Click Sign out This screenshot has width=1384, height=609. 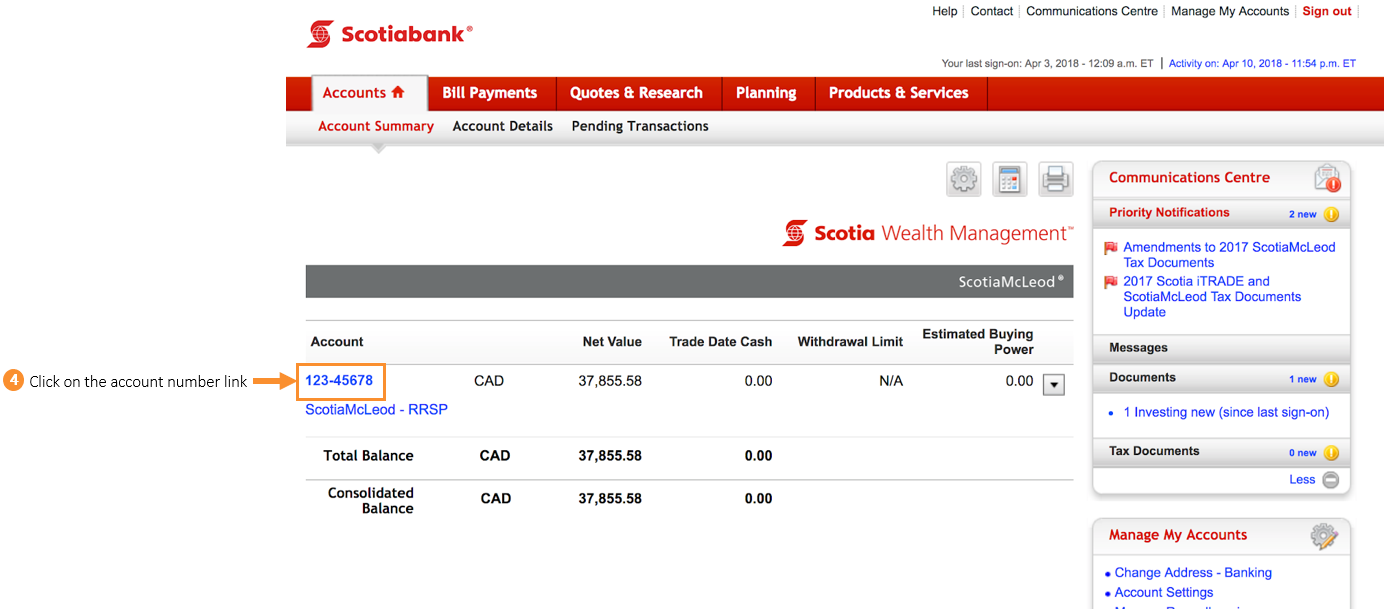(1326, 11)
